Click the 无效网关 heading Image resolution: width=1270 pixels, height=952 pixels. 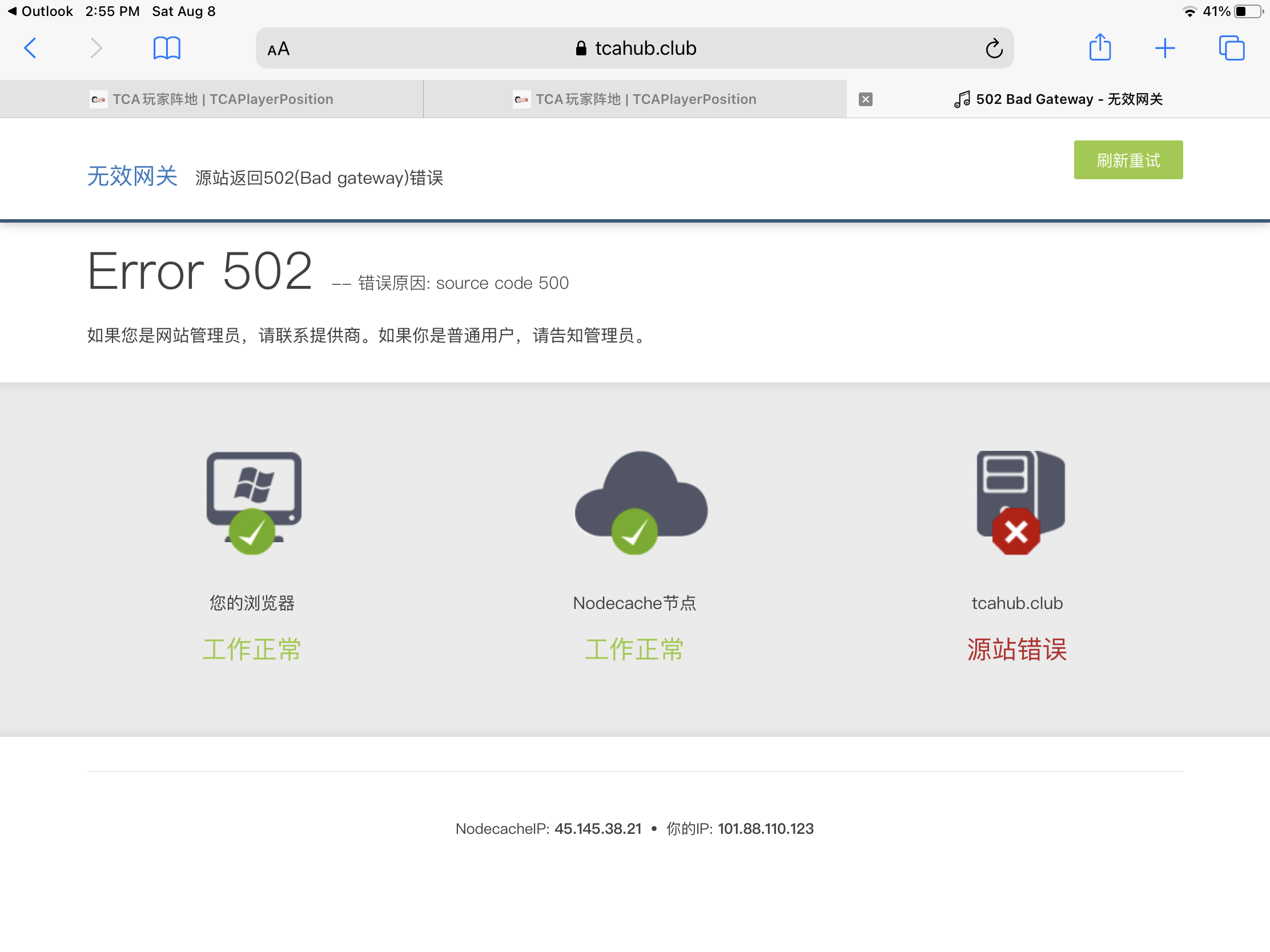click(x=132, y=176)
